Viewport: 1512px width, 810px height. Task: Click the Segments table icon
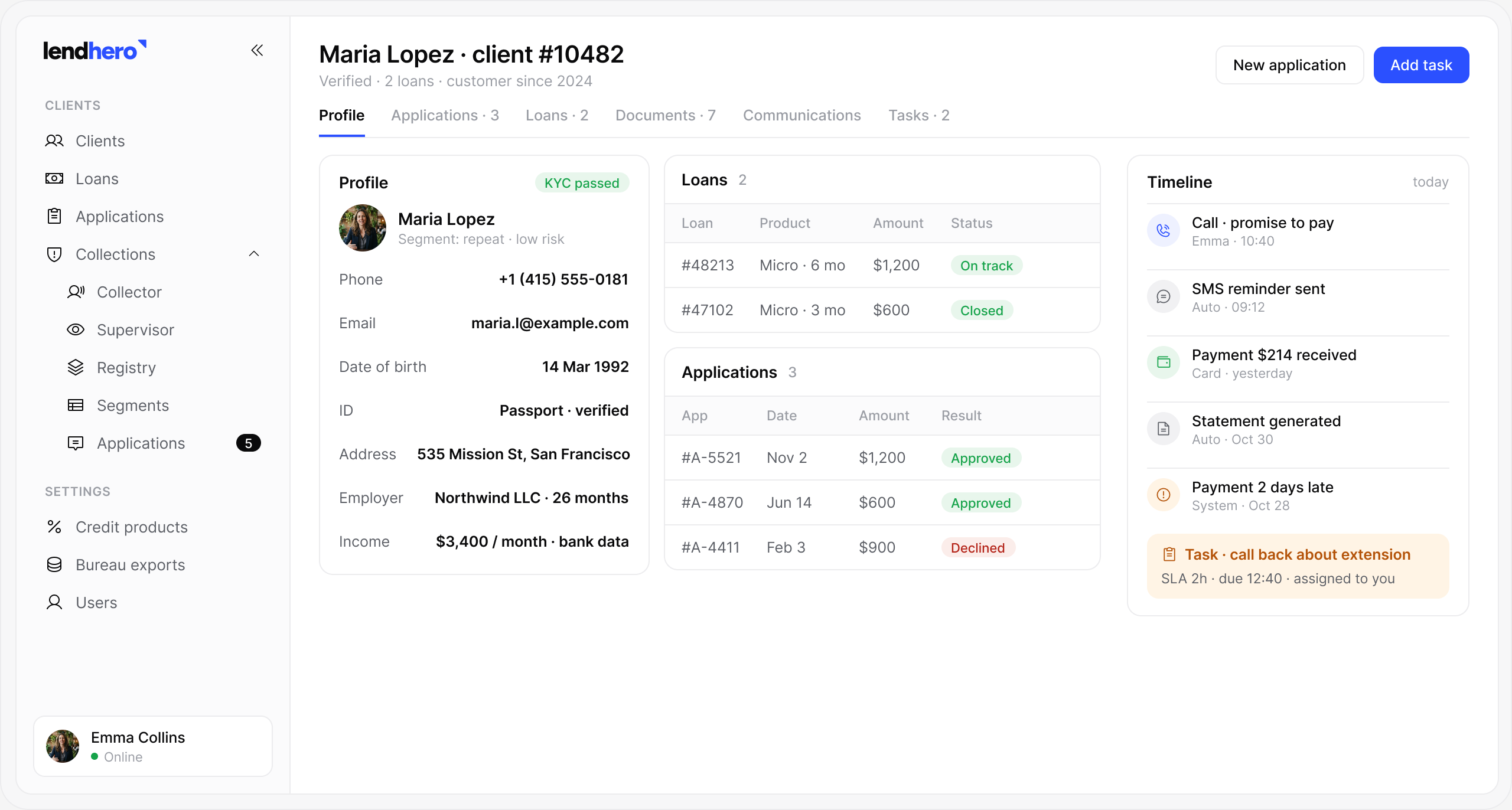76,406
